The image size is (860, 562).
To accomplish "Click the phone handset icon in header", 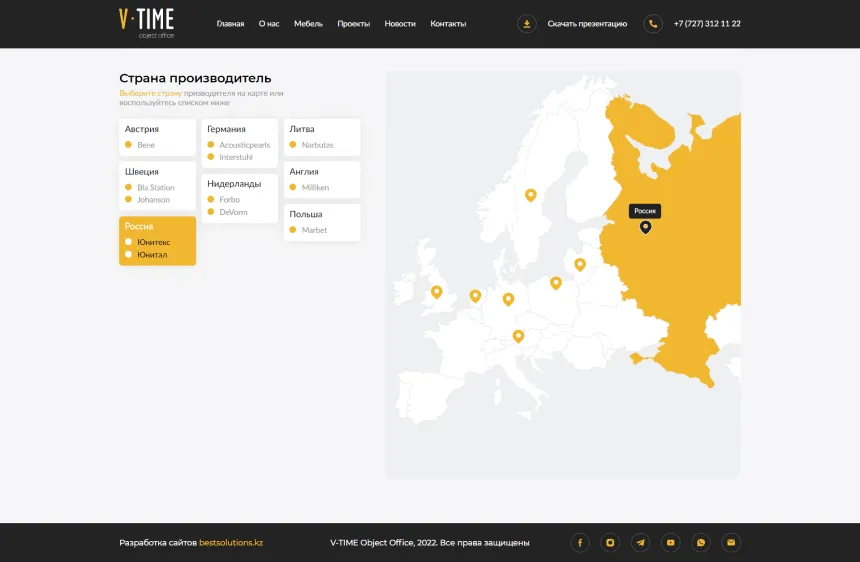I will [x=653, y=24].
